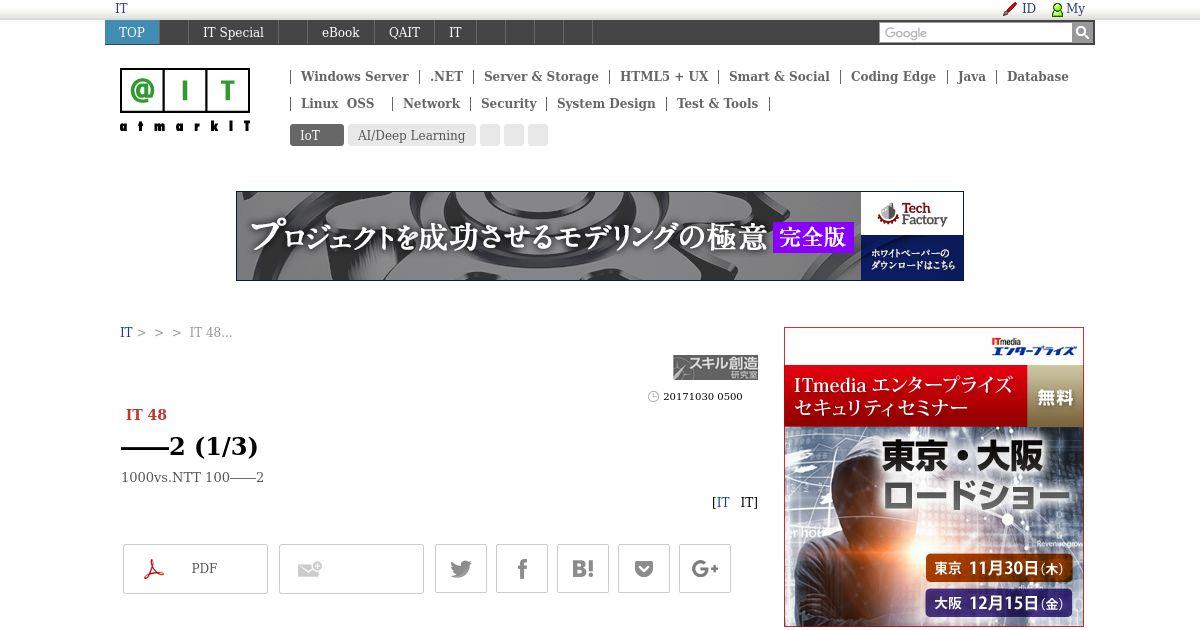
Task: Share article on Twitter
Action: point(461,569)
